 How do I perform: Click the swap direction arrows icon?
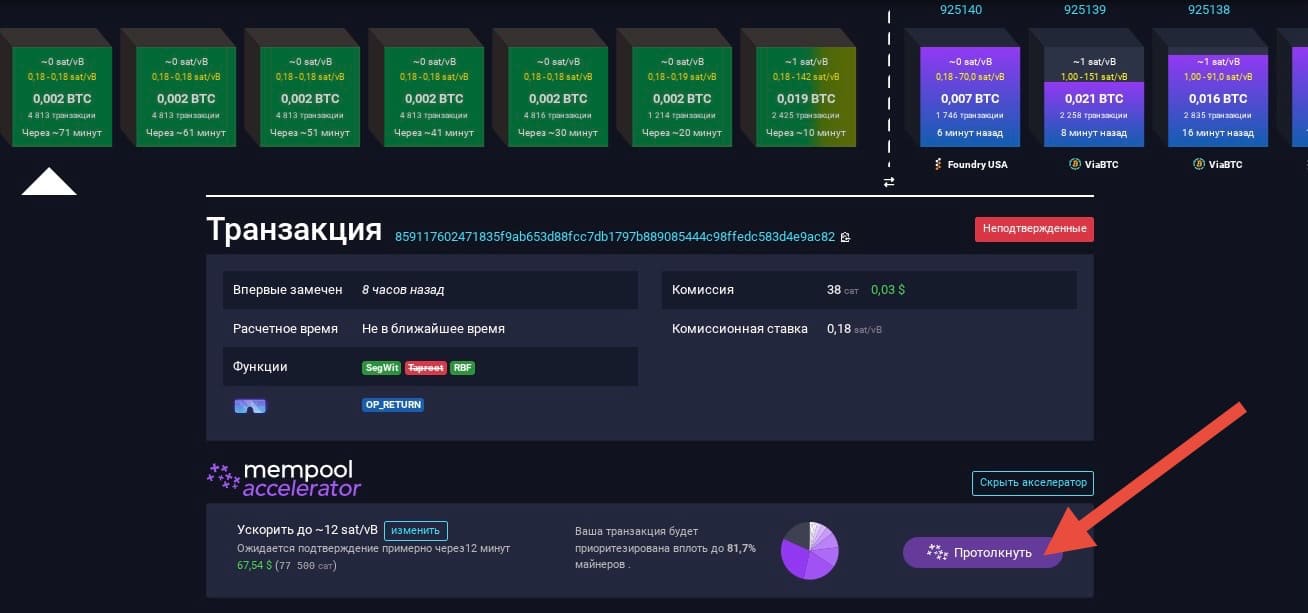[x=888, y=182]
